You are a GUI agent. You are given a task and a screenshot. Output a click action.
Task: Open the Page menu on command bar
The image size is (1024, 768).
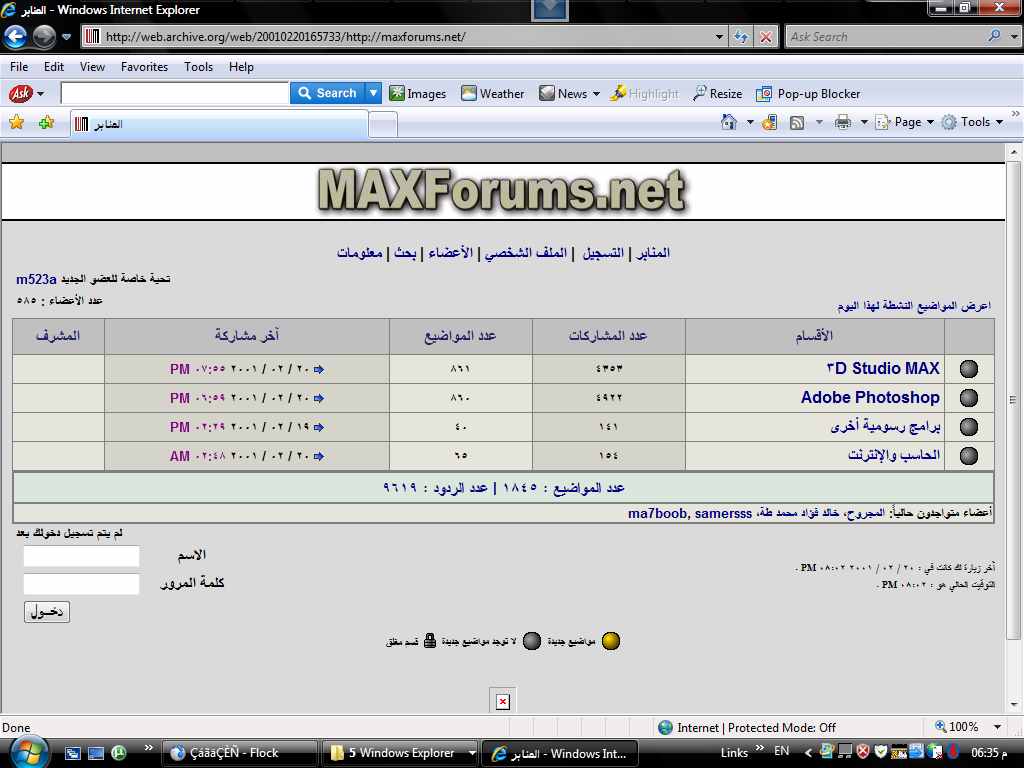pyautogui.click(x=904, y=122)
